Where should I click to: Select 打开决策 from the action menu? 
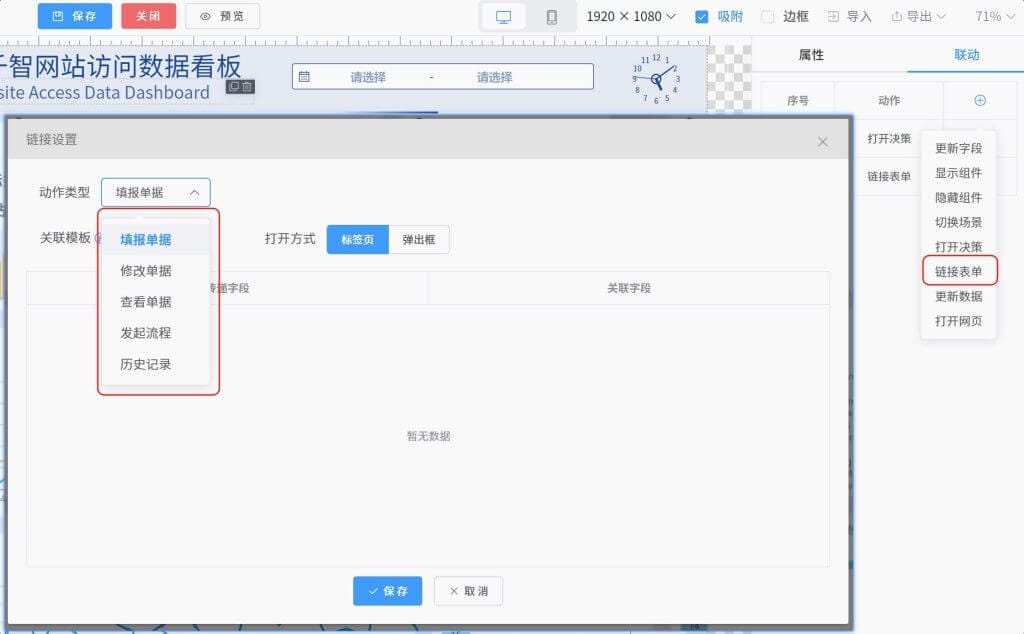tap(959, 247)
